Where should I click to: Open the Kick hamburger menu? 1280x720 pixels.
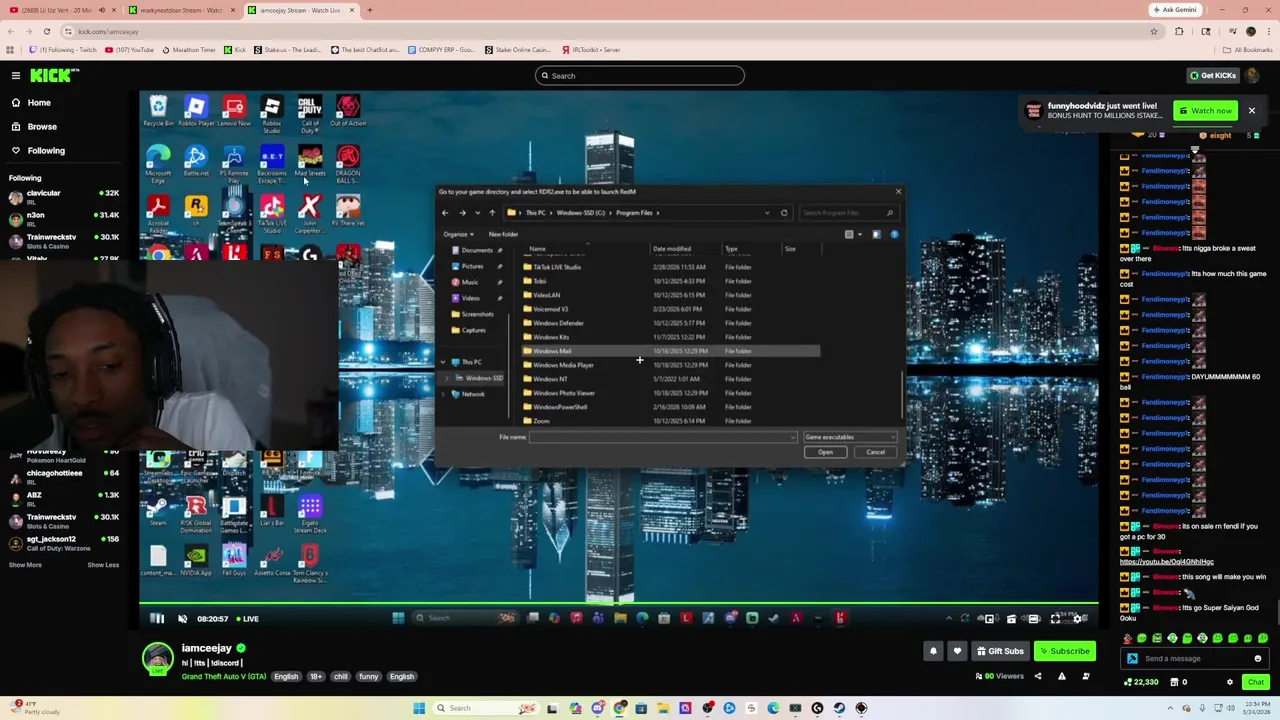pos(16,75)
